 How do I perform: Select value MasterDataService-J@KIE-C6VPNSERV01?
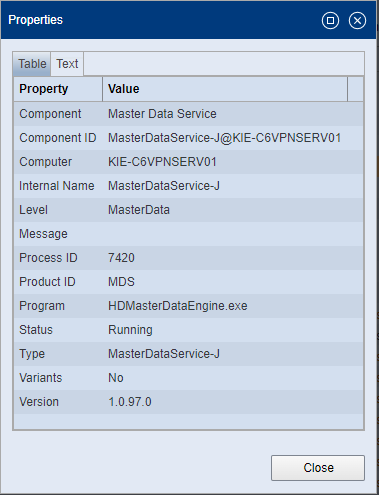click(224, 138)
